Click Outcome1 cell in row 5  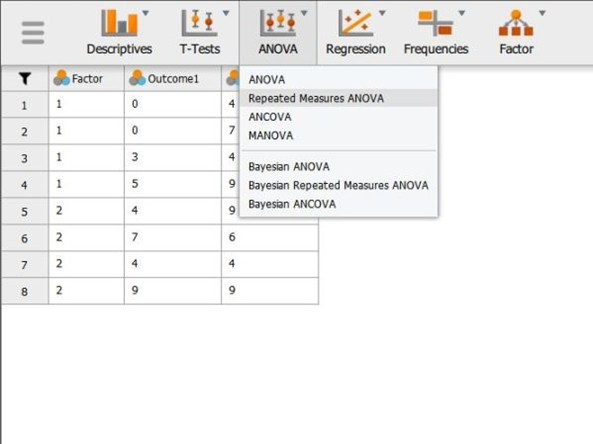tap(173, 211)
